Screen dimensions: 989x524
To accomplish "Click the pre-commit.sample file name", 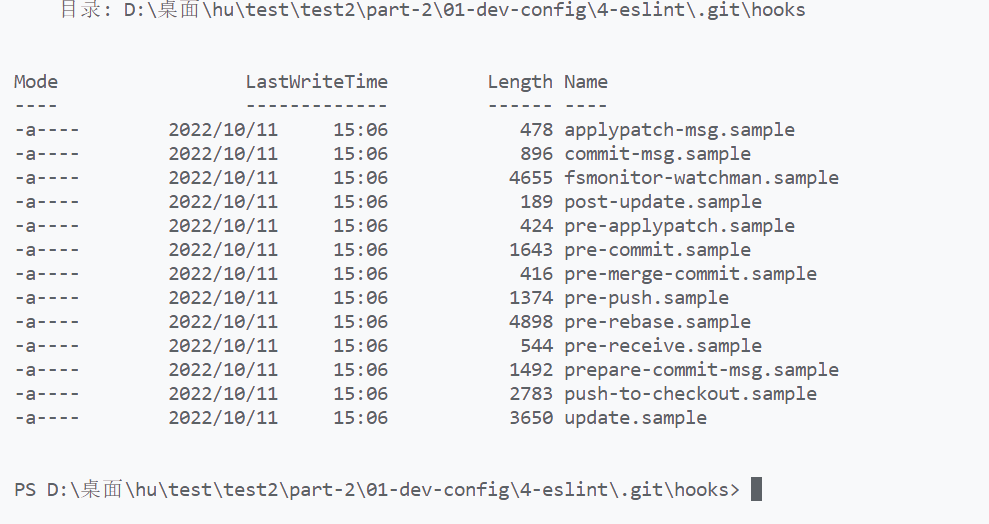I will pyautogui.click(x=657, y=250).
